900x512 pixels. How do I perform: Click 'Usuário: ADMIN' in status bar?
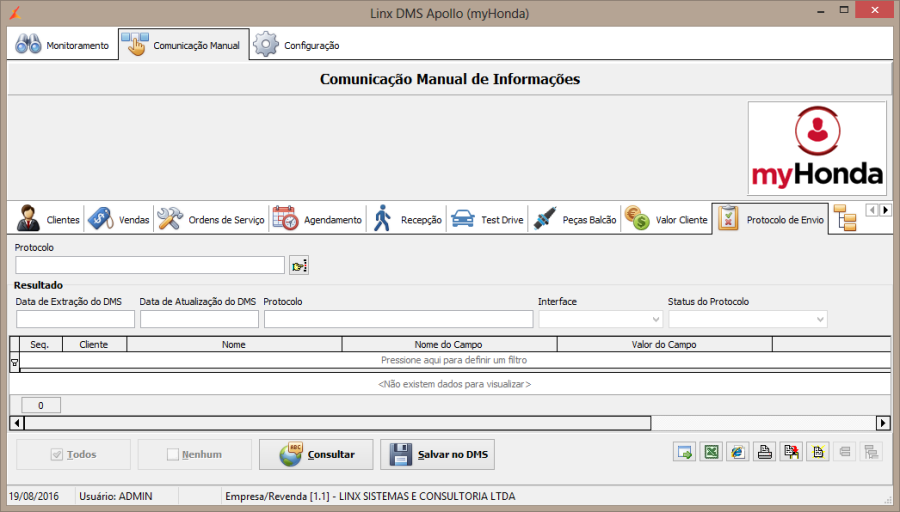(x=116, y=496)
